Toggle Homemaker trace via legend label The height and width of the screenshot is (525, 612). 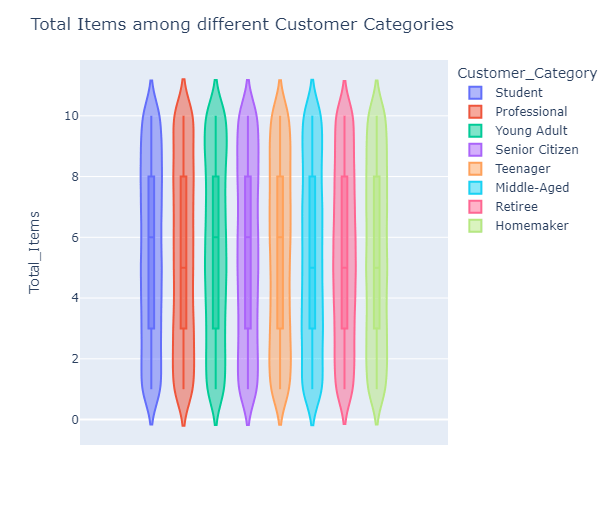[x=532, y=226]
